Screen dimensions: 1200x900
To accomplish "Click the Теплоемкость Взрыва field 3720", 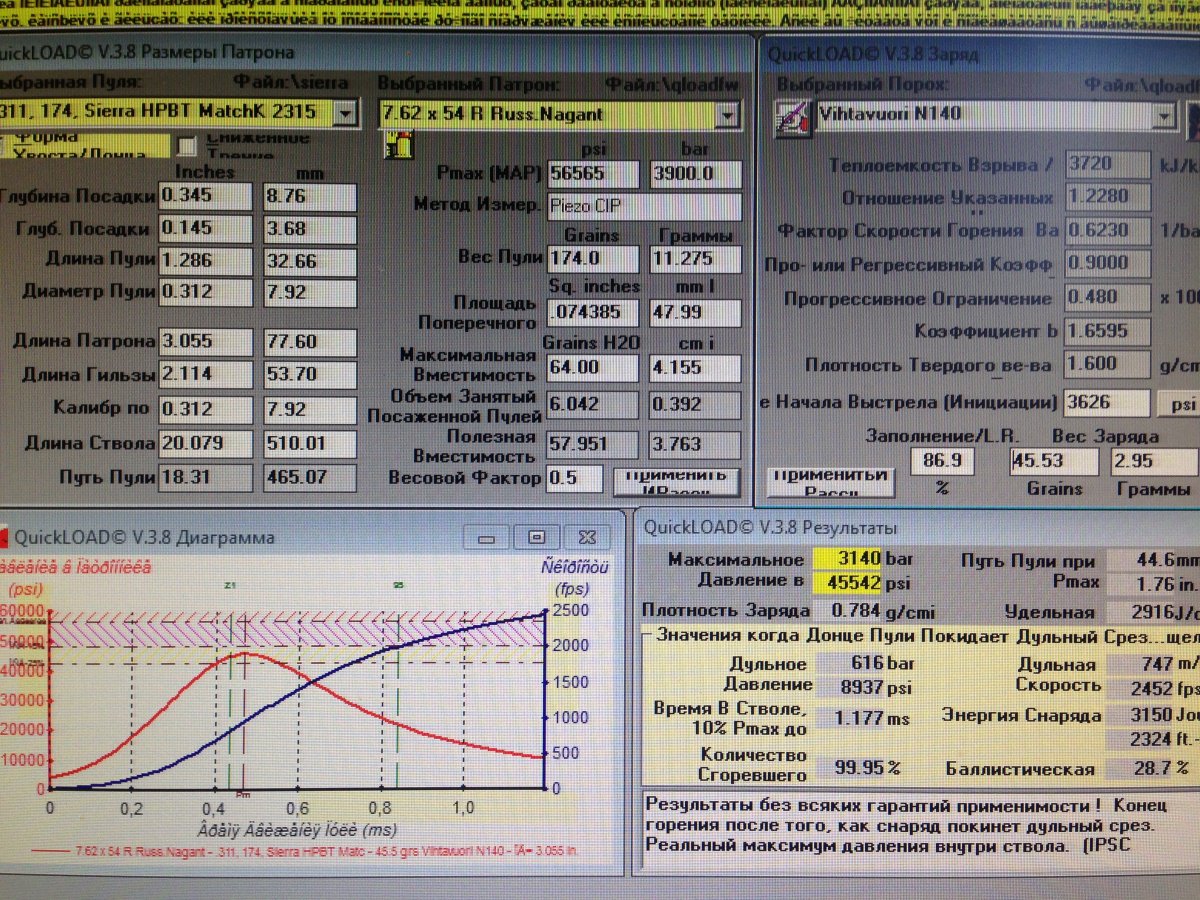I will click(x=1108, y=164).
